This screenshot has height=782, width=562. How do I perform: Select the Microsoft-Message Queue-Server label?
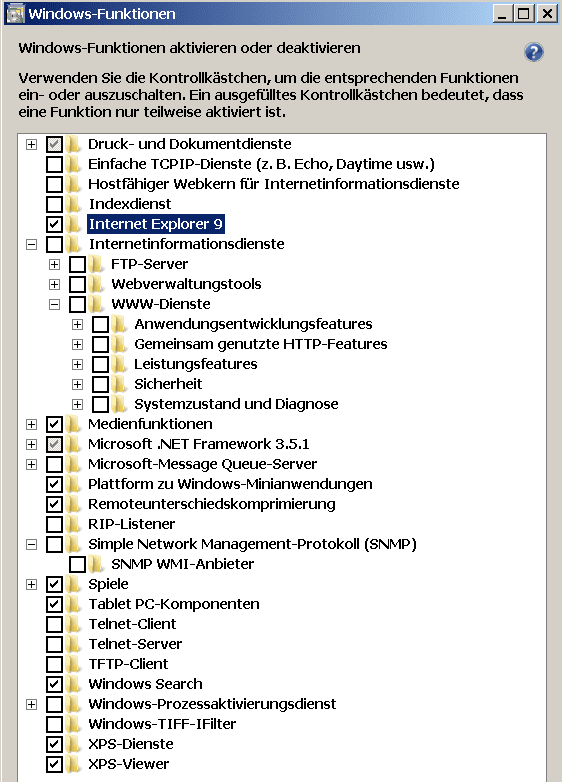(x=202, y=464)
